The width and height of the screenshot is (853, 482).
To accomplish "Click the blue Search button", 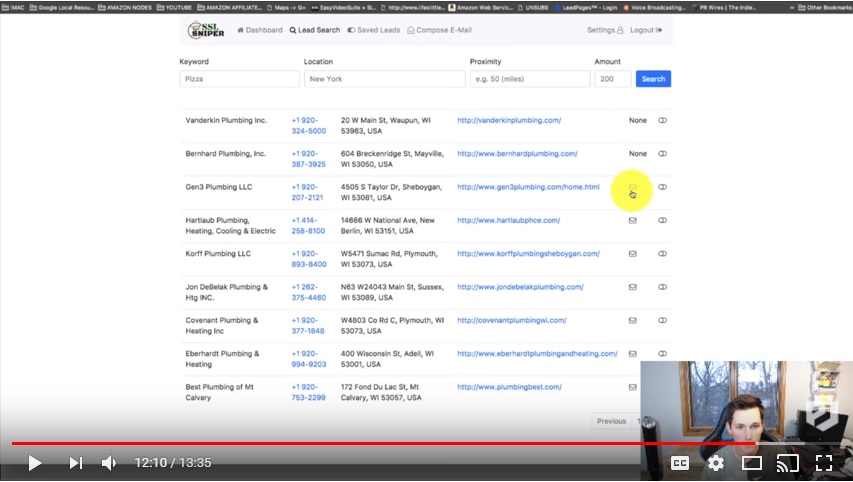I will [653, 79].
